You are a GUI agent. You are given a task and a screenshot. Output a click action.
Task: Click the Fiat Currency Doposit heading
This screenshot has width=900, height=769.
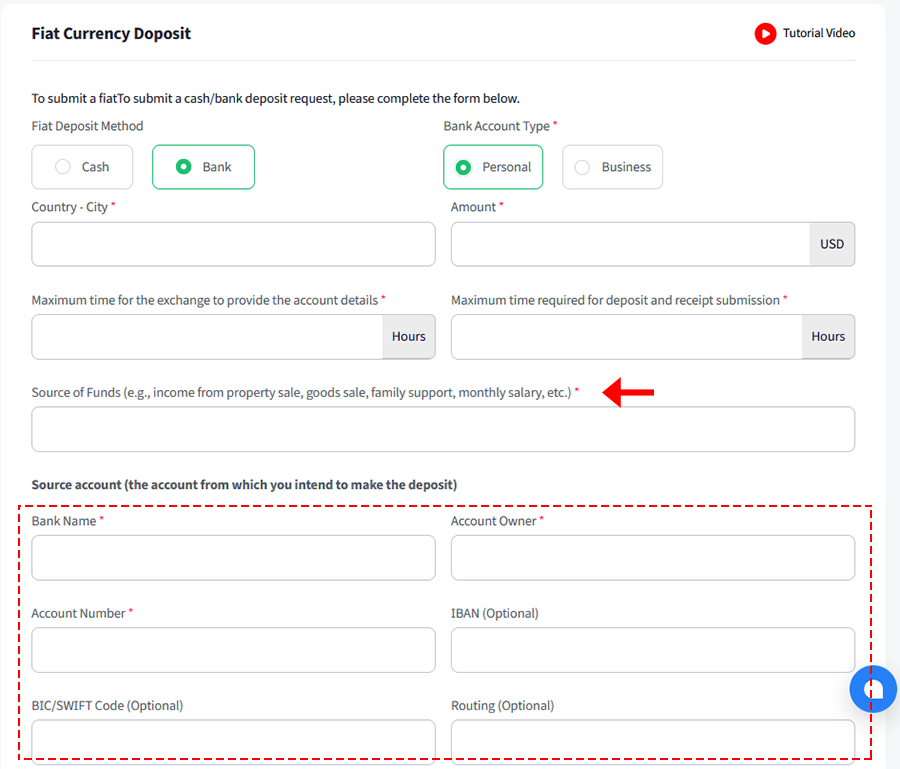111,34
